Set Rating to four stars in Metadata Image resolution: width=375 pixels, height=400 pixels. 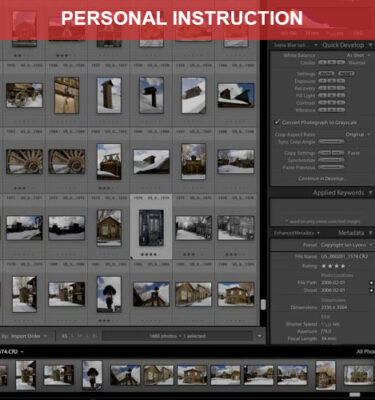coord(342,266)
